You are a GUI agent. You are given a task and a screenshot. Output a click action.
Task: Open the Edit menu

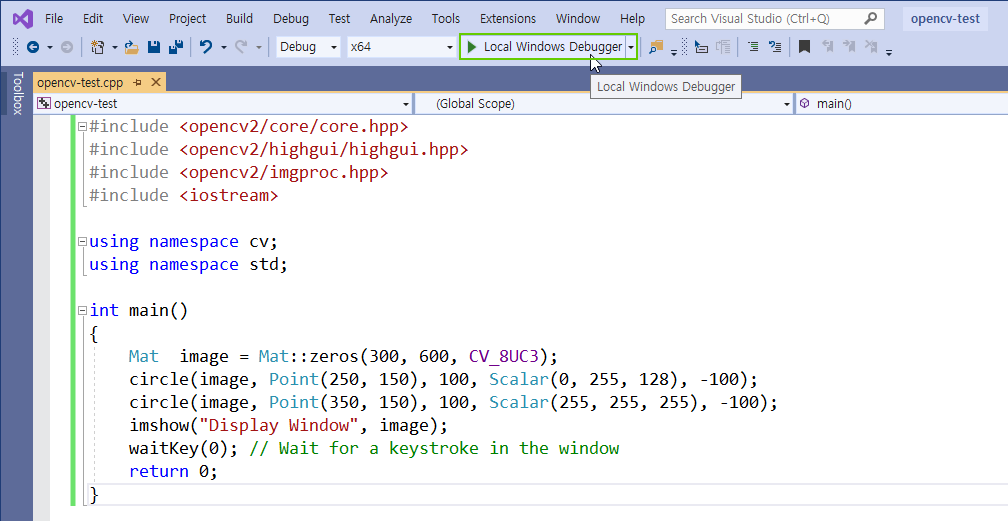(x=93, y=19)
